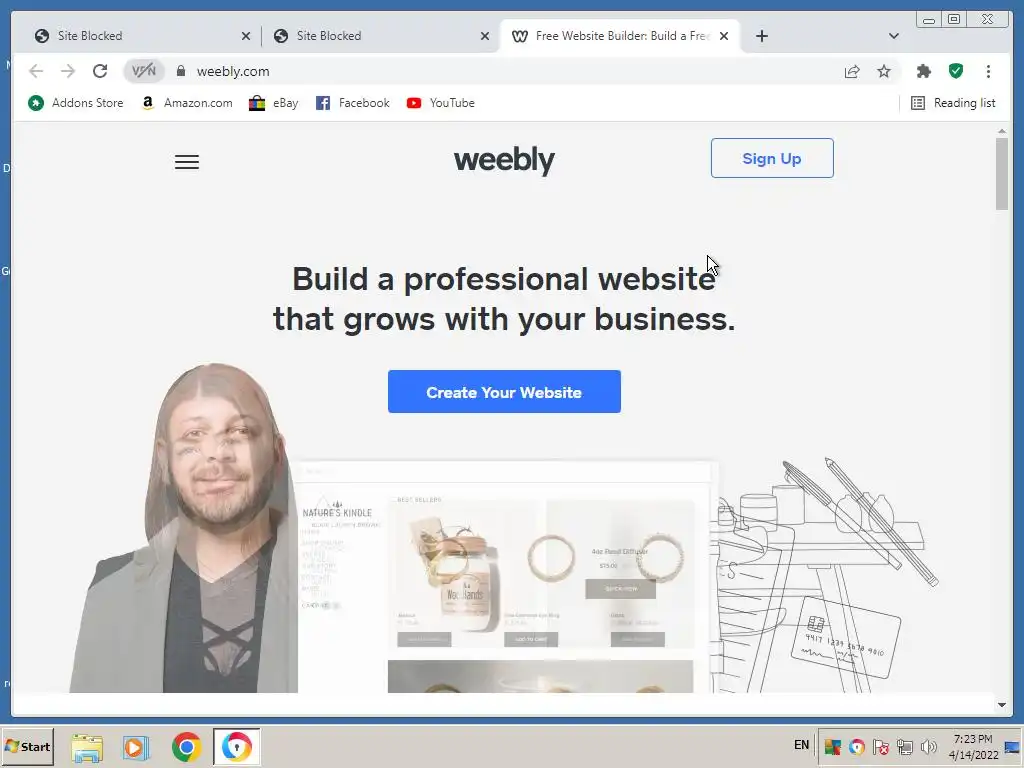Open the YouTube bookmark

point(441,103)
